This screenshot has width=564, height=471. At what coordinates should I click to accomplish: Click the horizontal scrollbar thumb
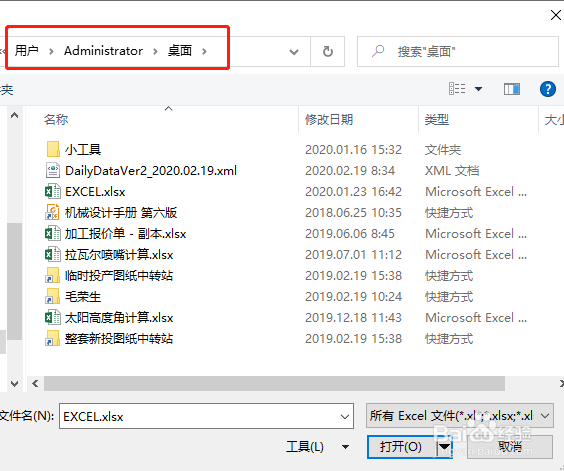point(274,384)
